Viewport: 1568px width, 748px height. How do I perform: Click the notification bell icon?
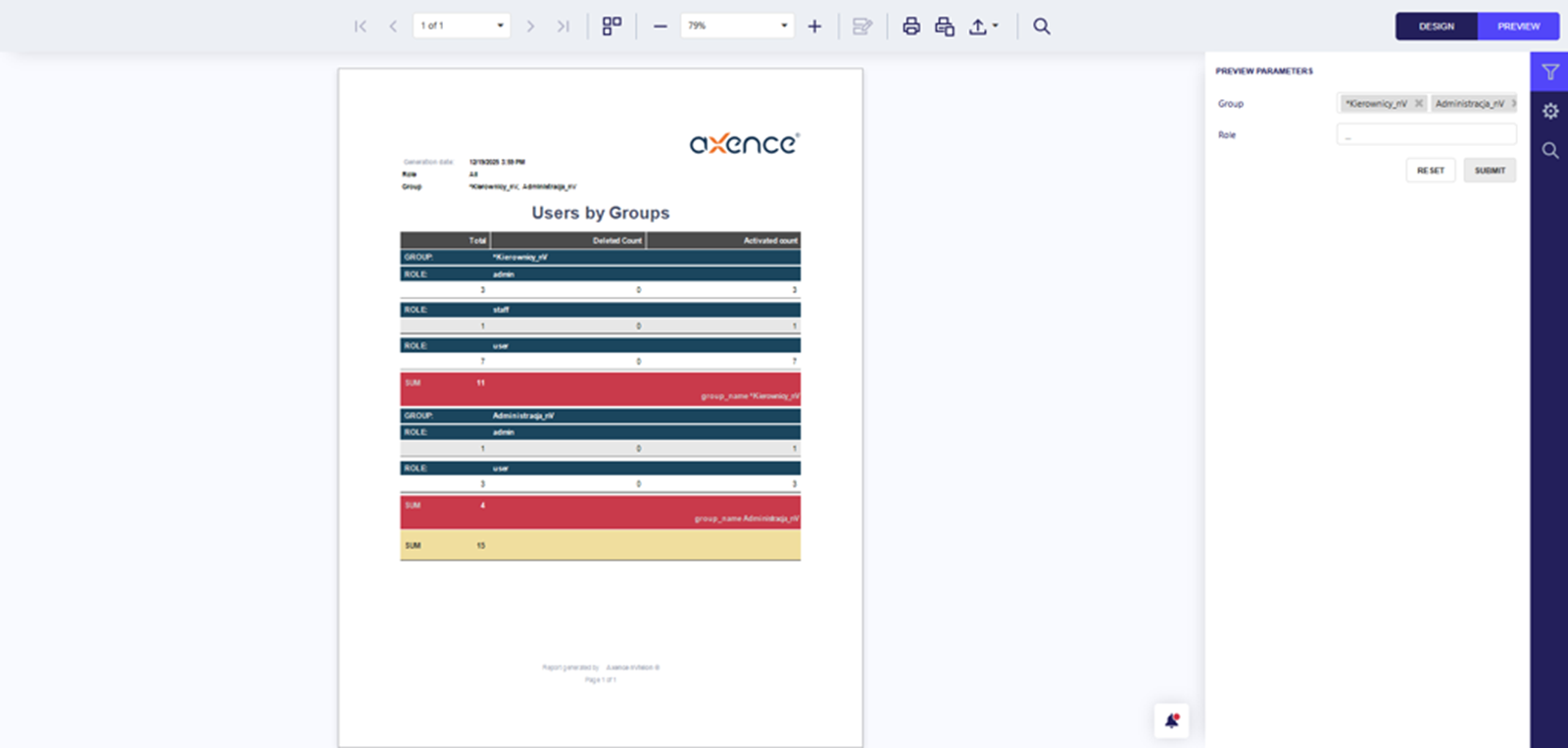tap(1171, 721)
